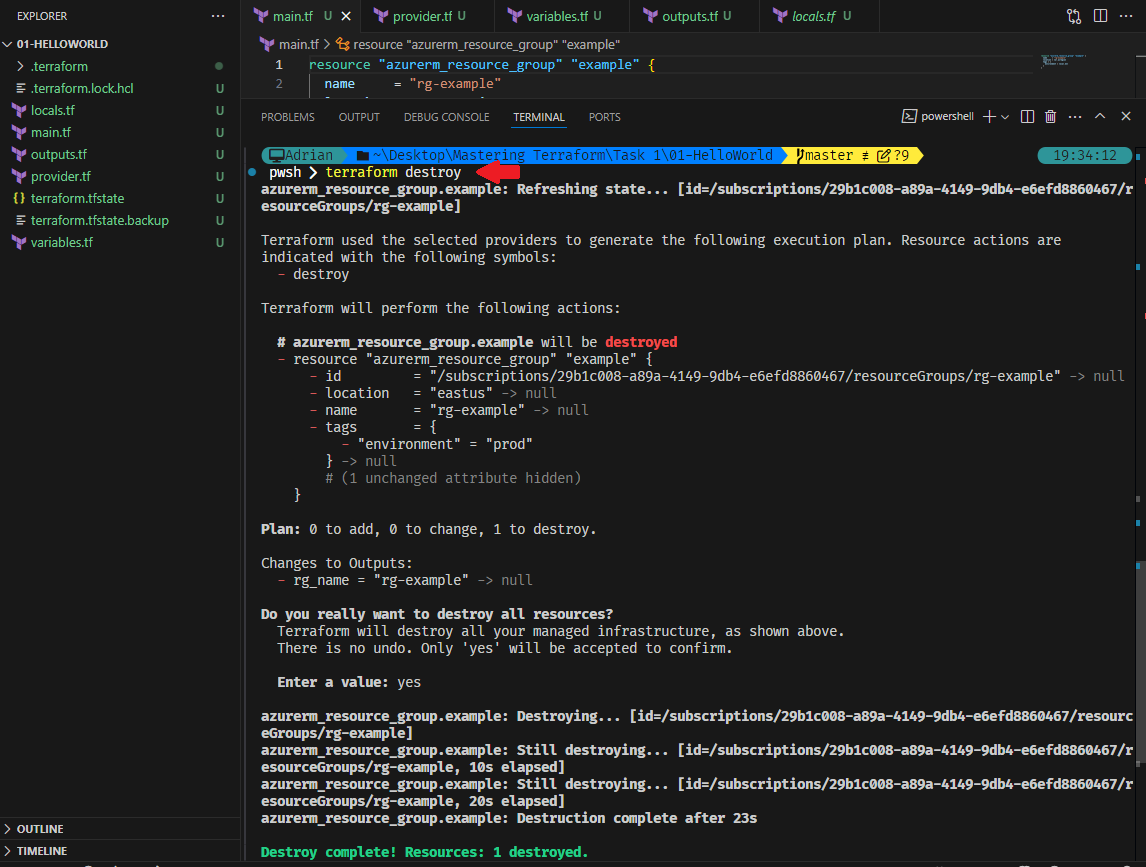
Task: Select the TERMINAL panel tab
Action: [539, 117]
